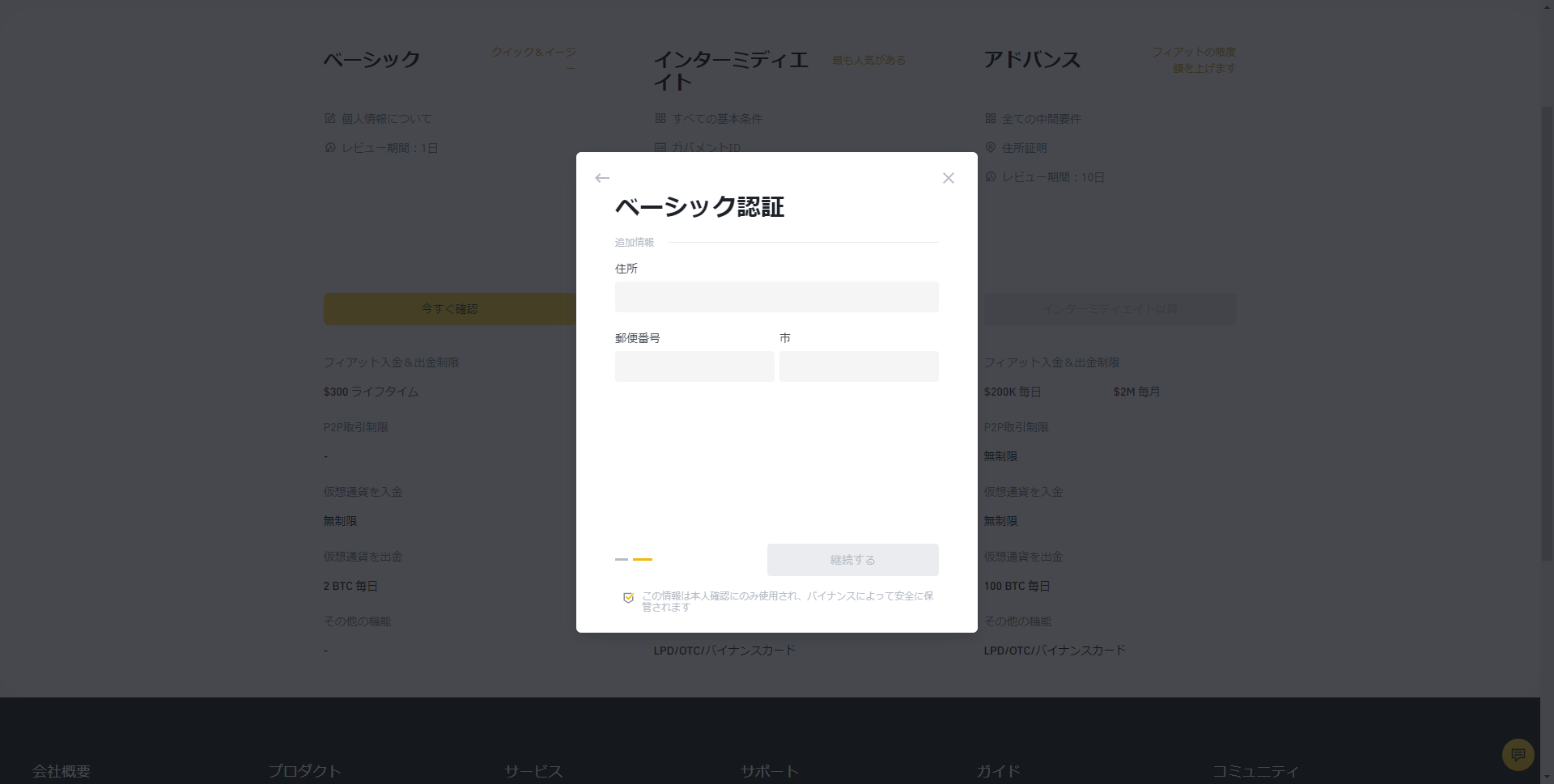
Task: Click the インターミディエイト以降 button
Action: (1110, 309)
